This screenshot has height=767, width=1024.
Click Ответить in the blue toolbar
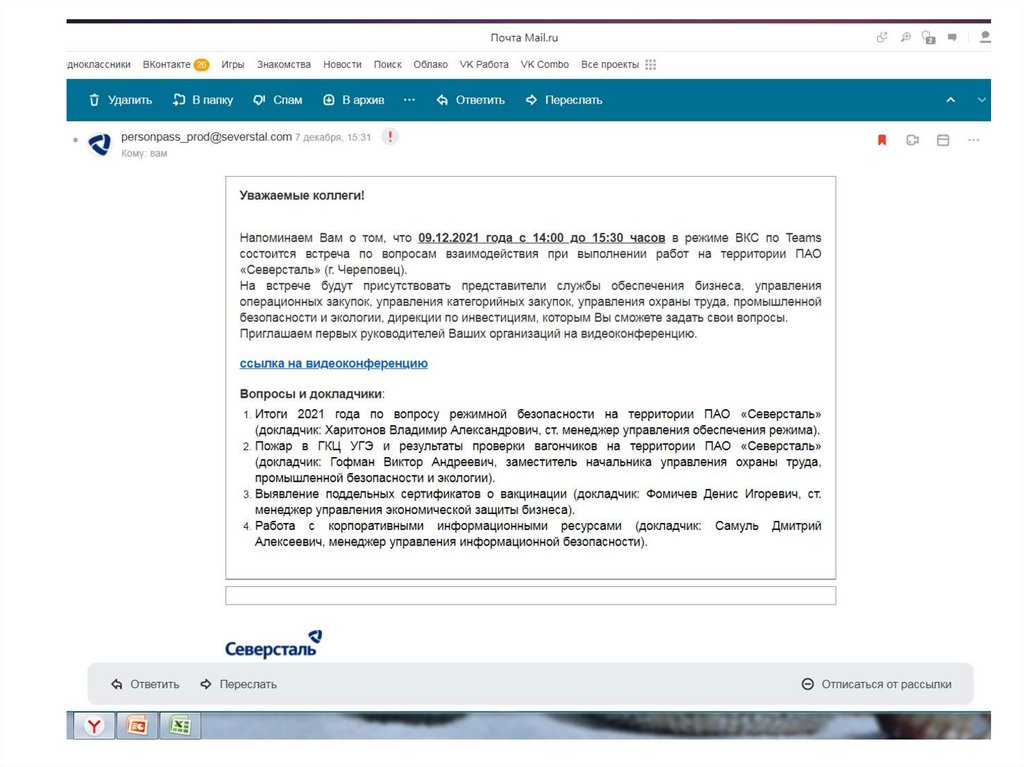click(x=470, y=100)
